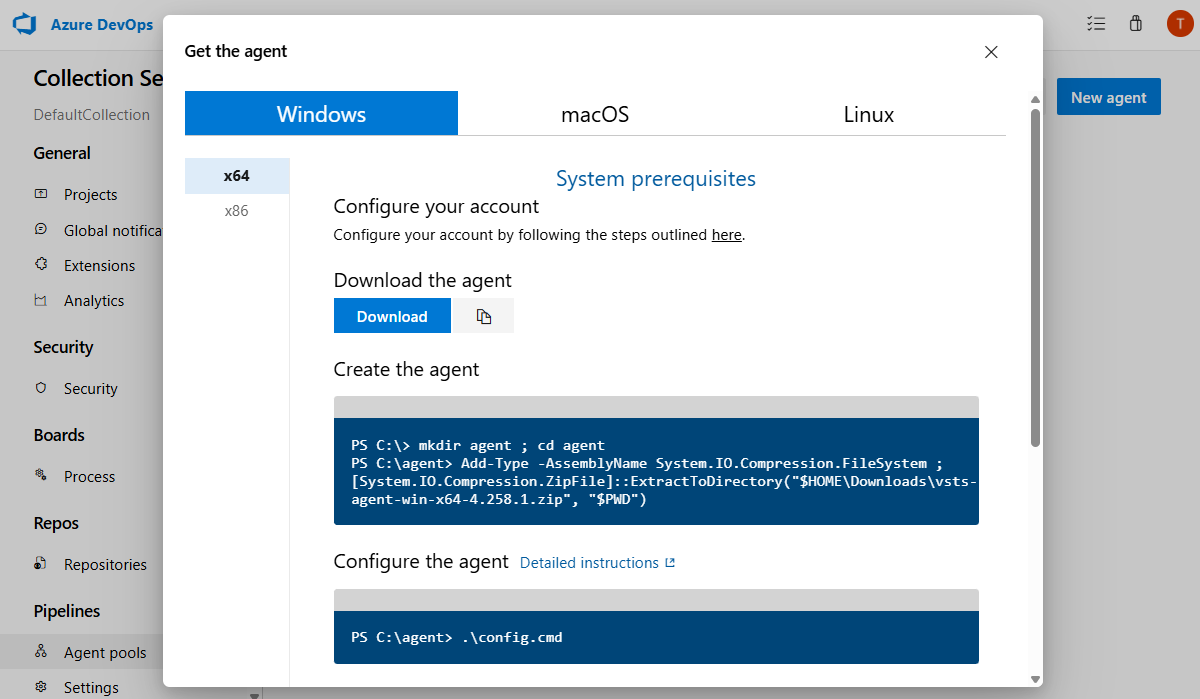Open Settings under Pipelines

91,687
